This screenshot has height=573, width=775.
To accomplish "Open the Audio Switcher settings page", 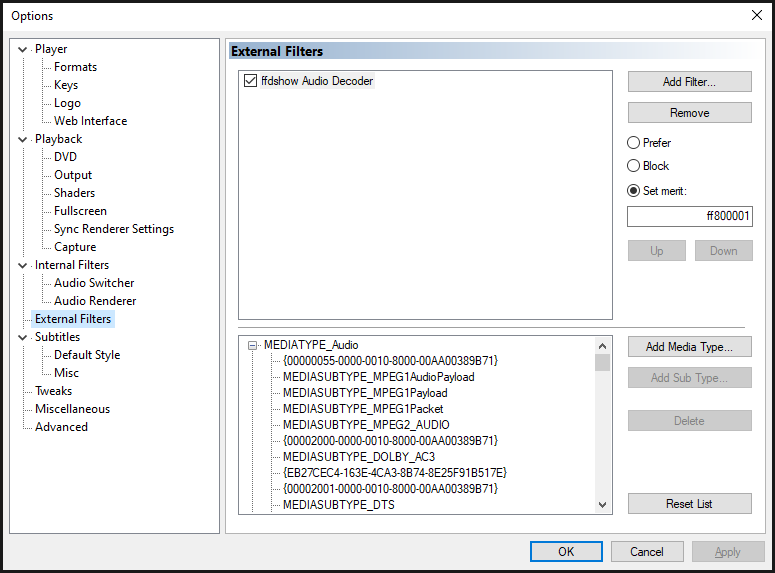I will click(x=94, y=283).
